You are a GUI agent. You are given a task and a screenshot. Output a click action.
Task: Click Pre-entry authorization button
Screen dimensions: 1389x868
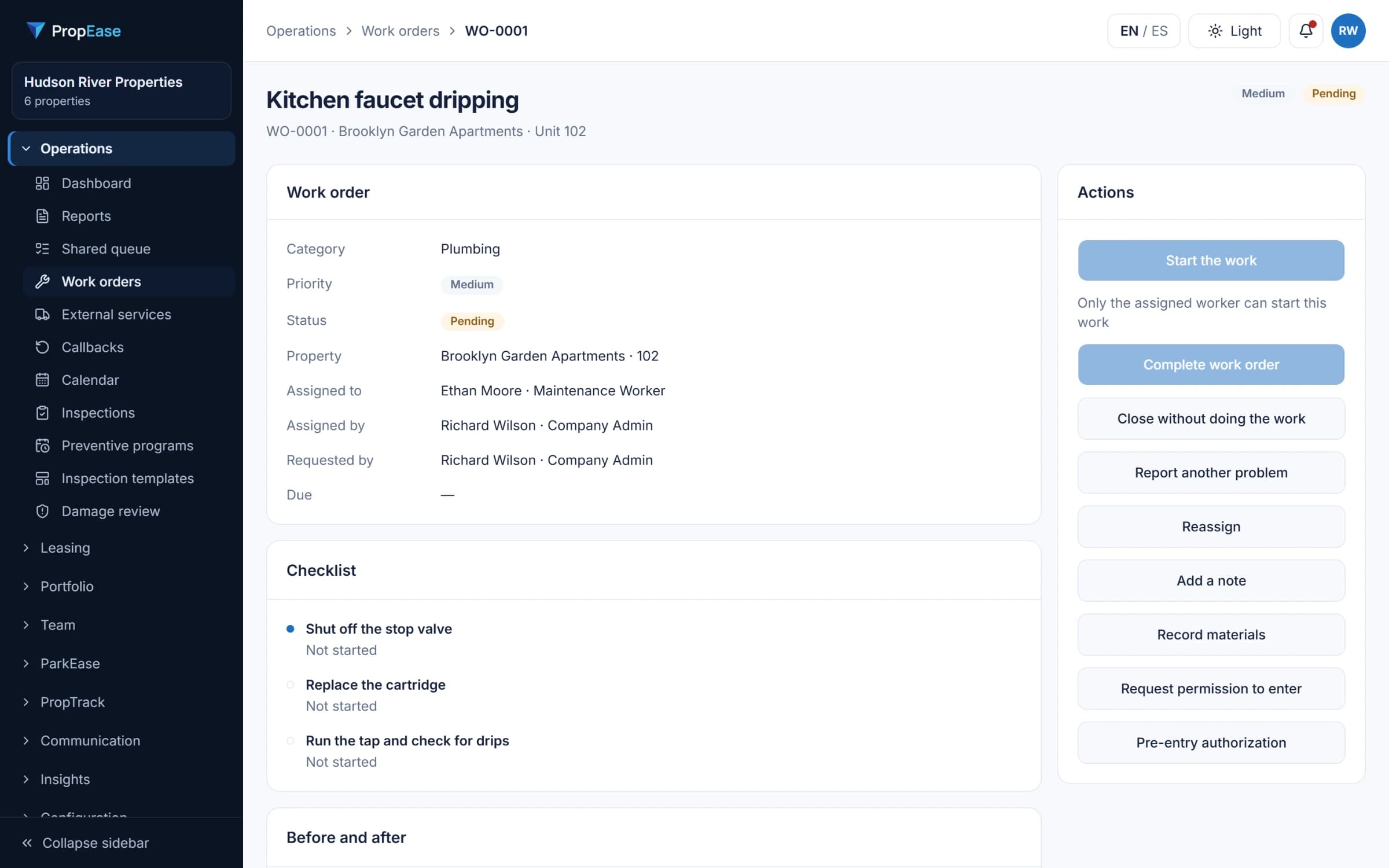point(1211,742)
